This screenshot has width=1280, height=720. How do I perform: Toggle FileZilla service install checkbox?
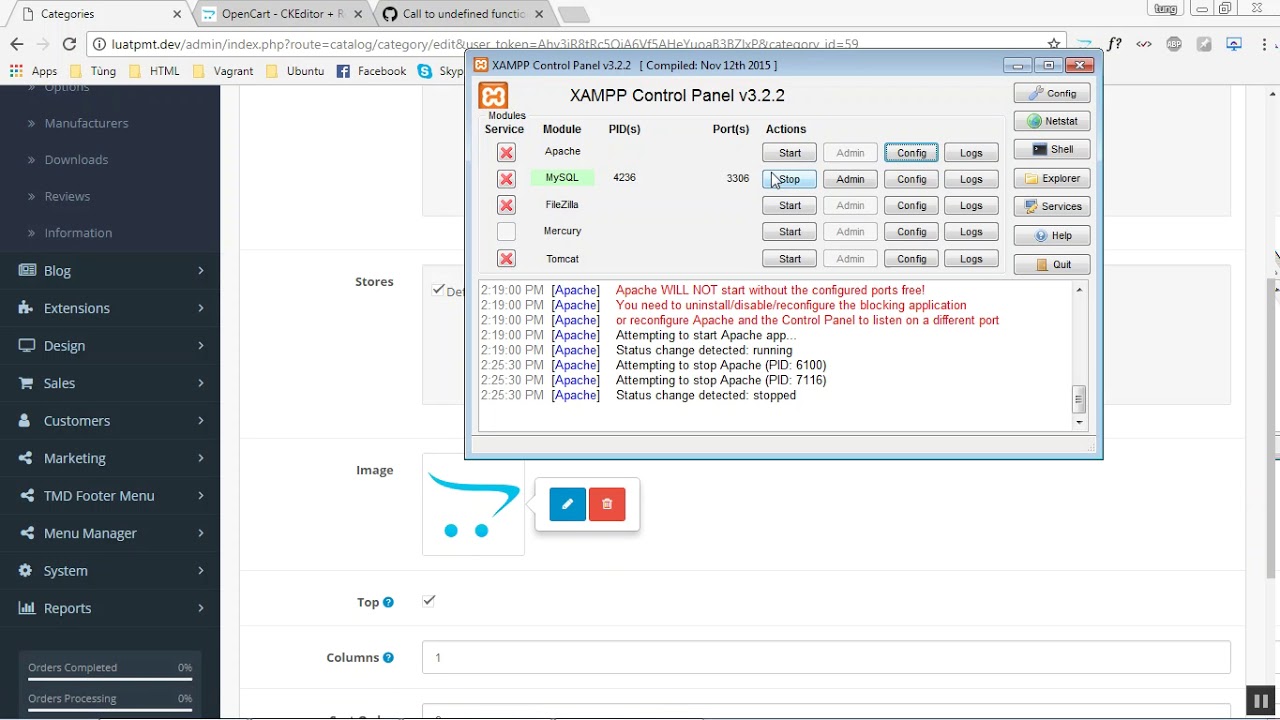pyautogui.click(x=506, y=205)
